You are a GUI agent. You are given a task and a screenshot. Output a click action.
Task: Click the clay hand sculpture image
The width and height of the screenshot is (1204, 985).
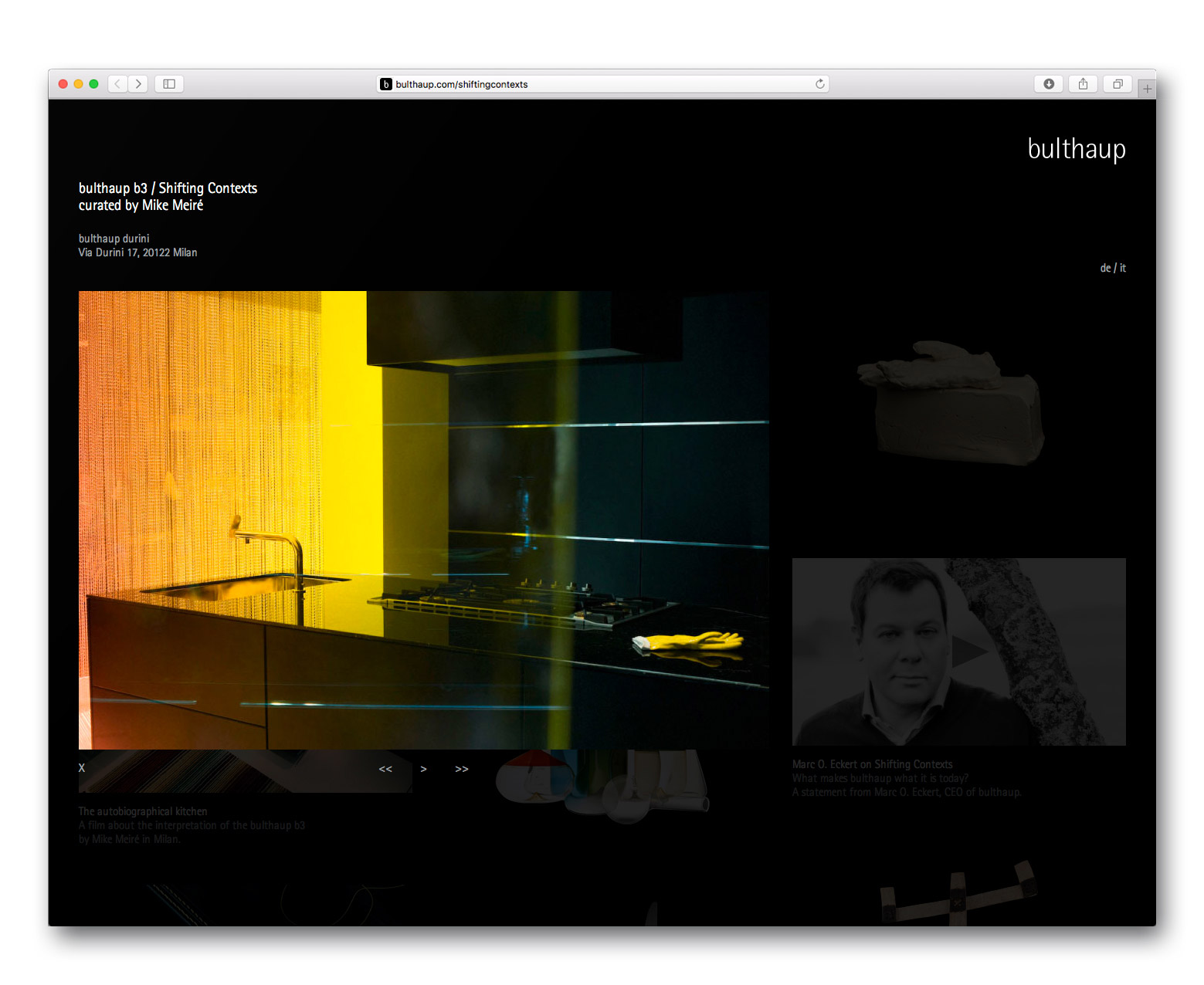pos(951,403)
